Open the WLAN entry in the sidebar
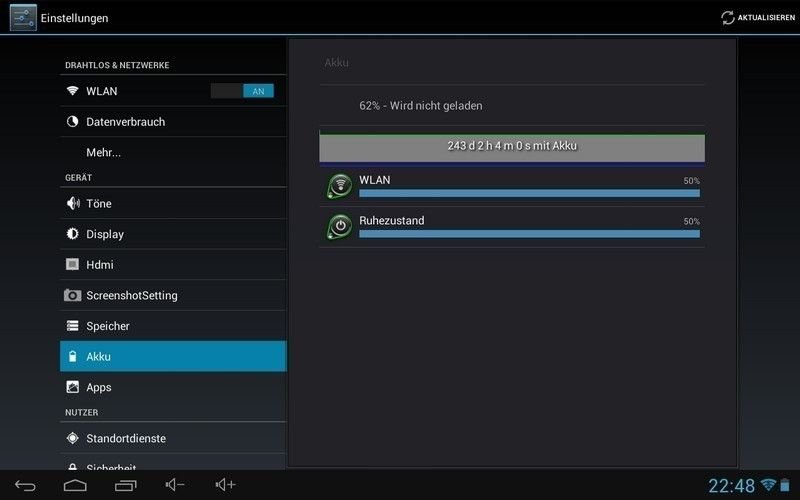800x500 pixels. 173,91
